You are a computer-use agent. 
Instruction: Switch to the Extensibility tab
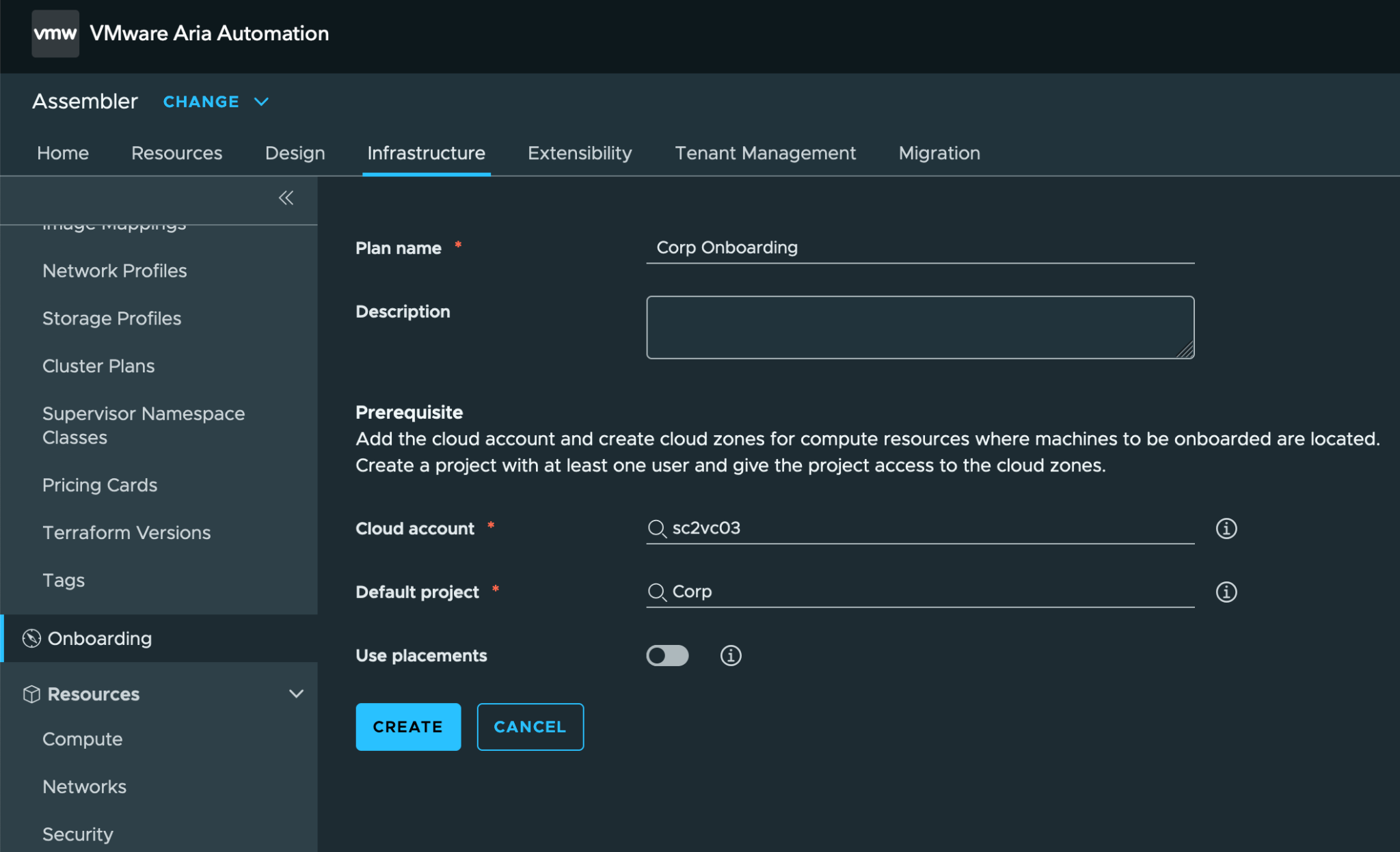click(580, 153)
